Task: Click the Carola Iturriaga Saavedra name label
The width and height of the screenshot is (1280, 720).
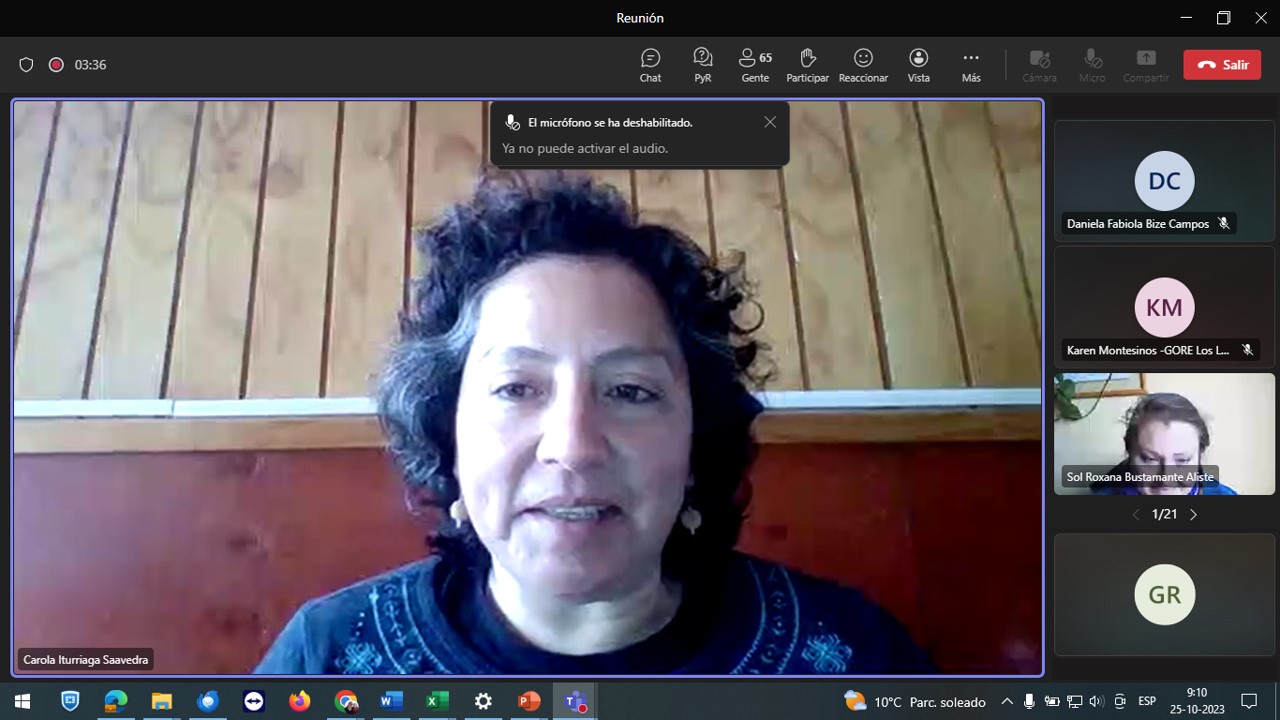Action: coord(86,660)
